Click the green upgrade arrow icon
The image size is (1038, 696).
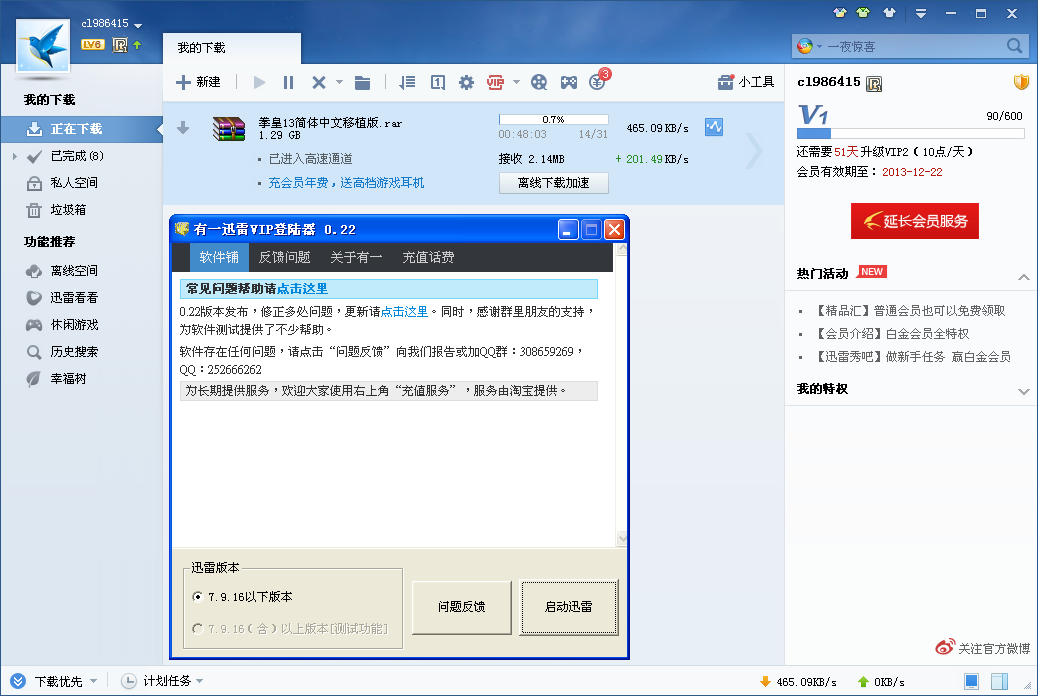click(x=137, y=45)
